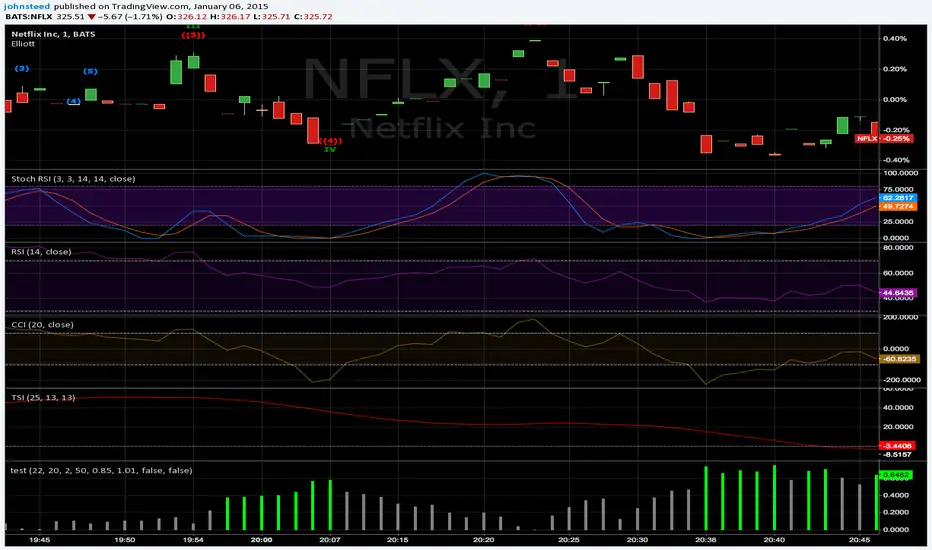932x550 pixels.
Task: Click the last price 325.51 in header
Action: [x=71, y=17]
